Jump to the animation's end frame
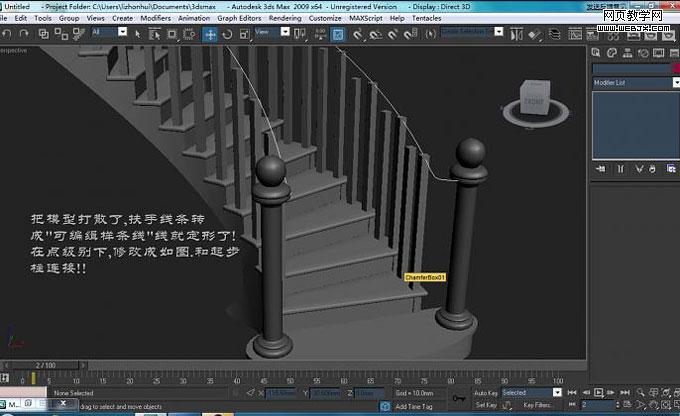Image resolution: width=680 pixels, height=416 pixels. 625,393
